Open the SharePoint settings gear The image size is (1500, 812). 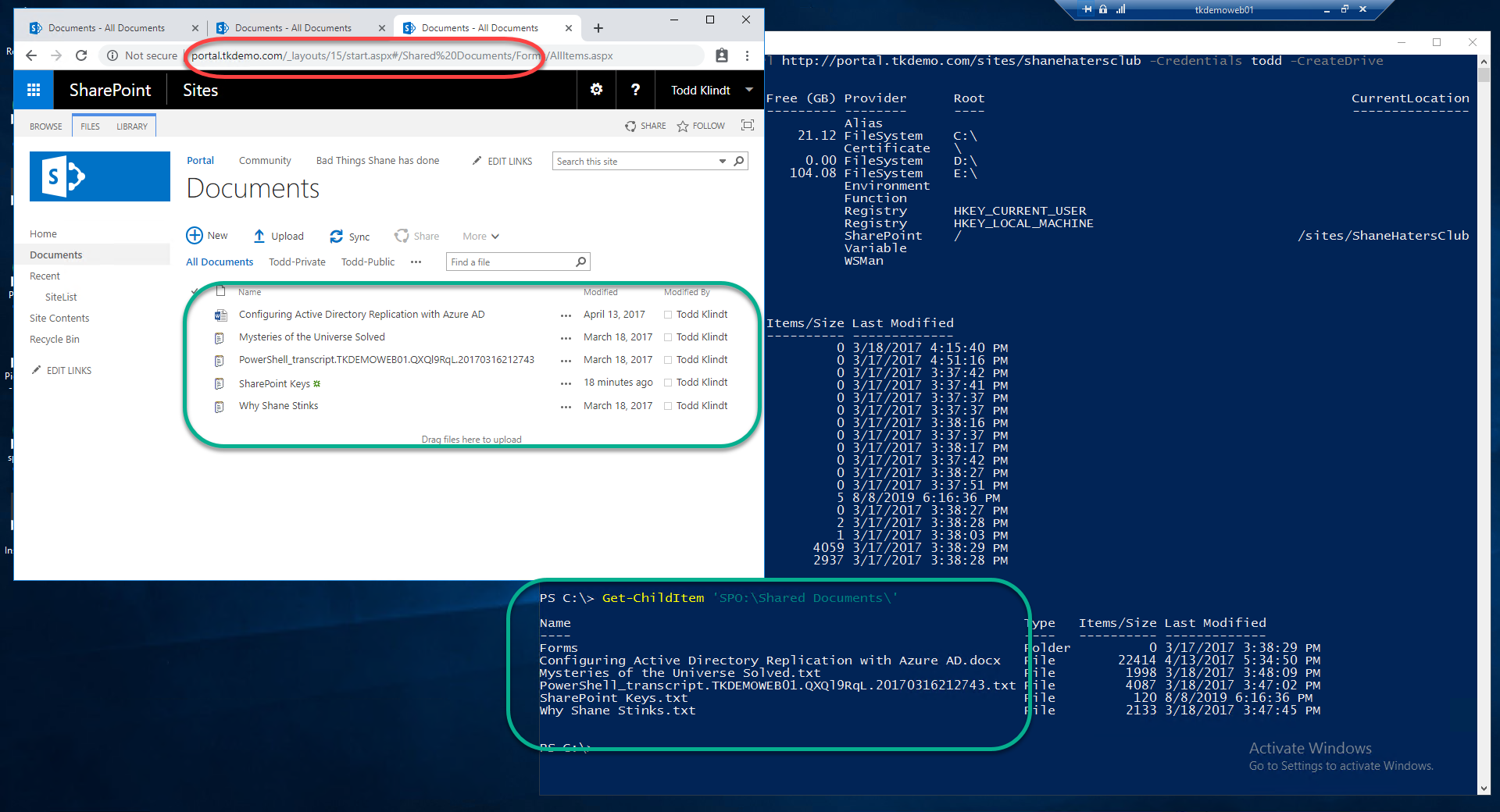coord(596,90)
